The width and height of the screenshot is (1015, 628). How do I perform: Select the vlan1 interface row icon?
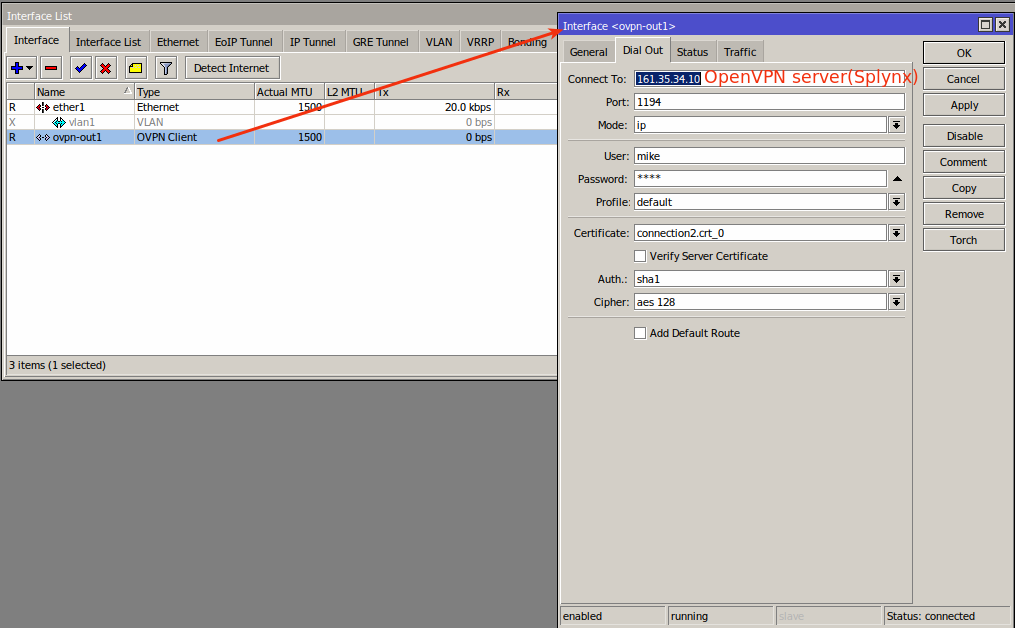pyautogui.click(x=59, y=122)
